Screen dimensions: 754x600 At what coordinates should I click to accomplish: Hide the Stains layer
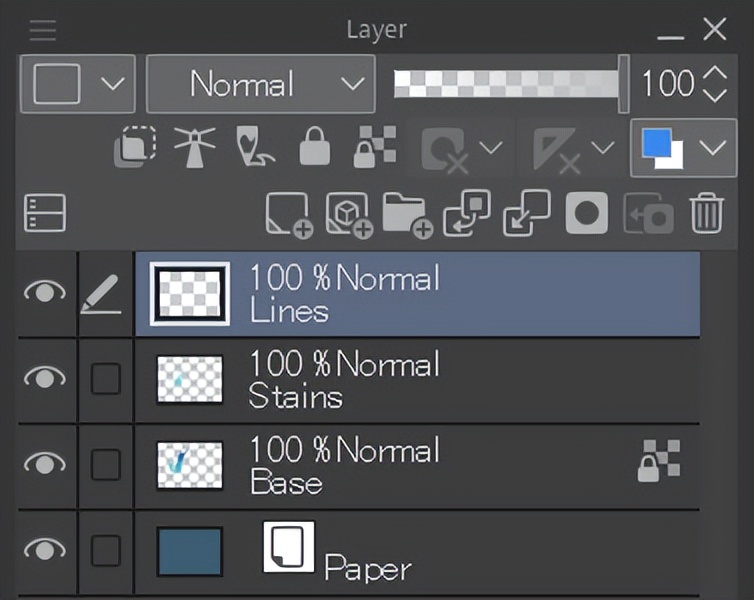click(x=45, y=377)
